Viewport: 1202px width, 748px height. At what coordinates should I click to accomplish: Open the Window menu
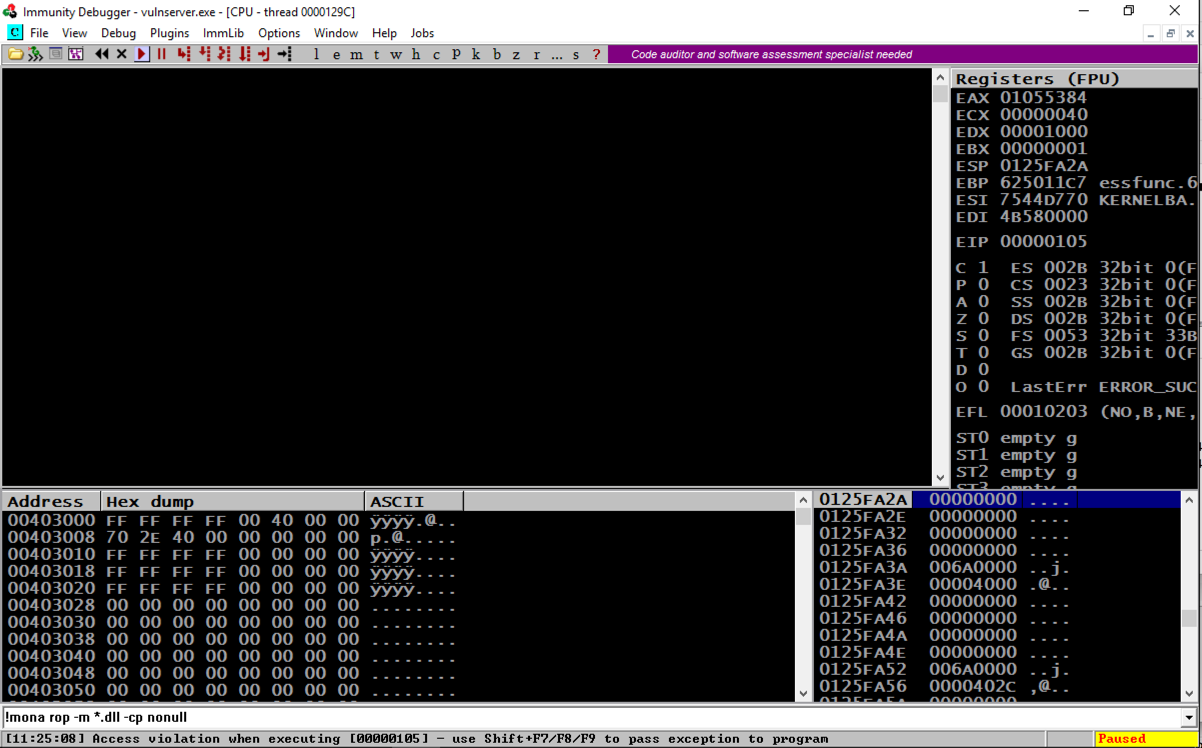(x=336, y=33)
